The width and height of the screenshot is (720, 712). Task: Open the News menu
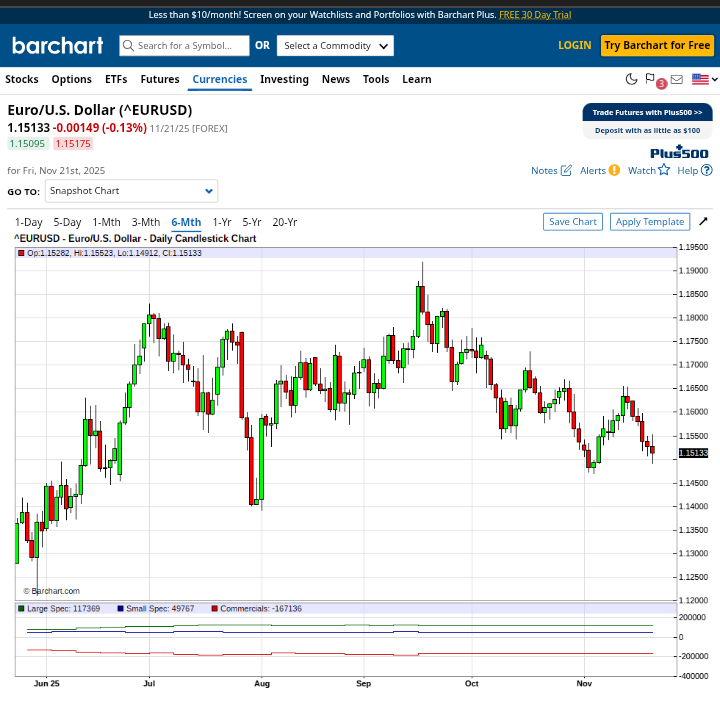(x=336, y=79)
